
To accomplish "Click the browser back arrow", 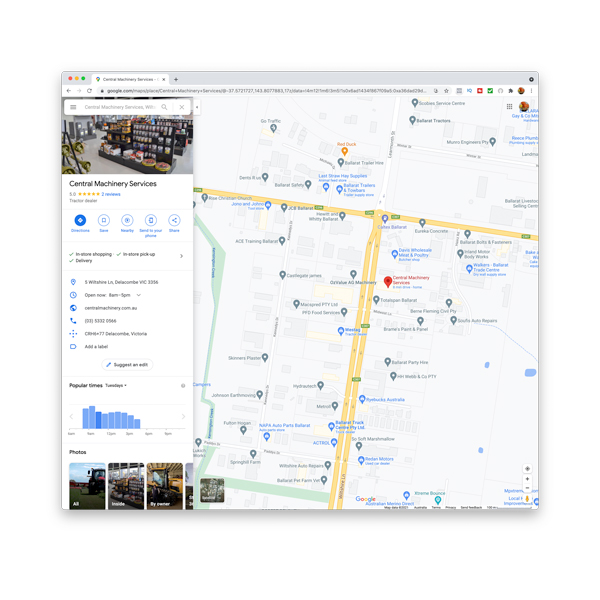I will point(69,91).
